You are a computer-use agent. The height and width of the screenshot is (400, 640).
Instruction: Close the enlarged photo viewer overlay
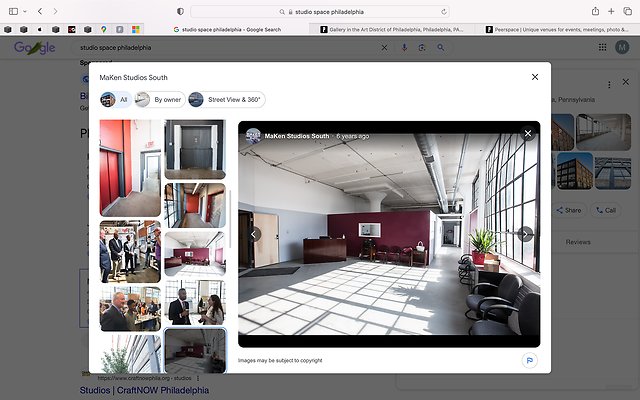[528, 133]
